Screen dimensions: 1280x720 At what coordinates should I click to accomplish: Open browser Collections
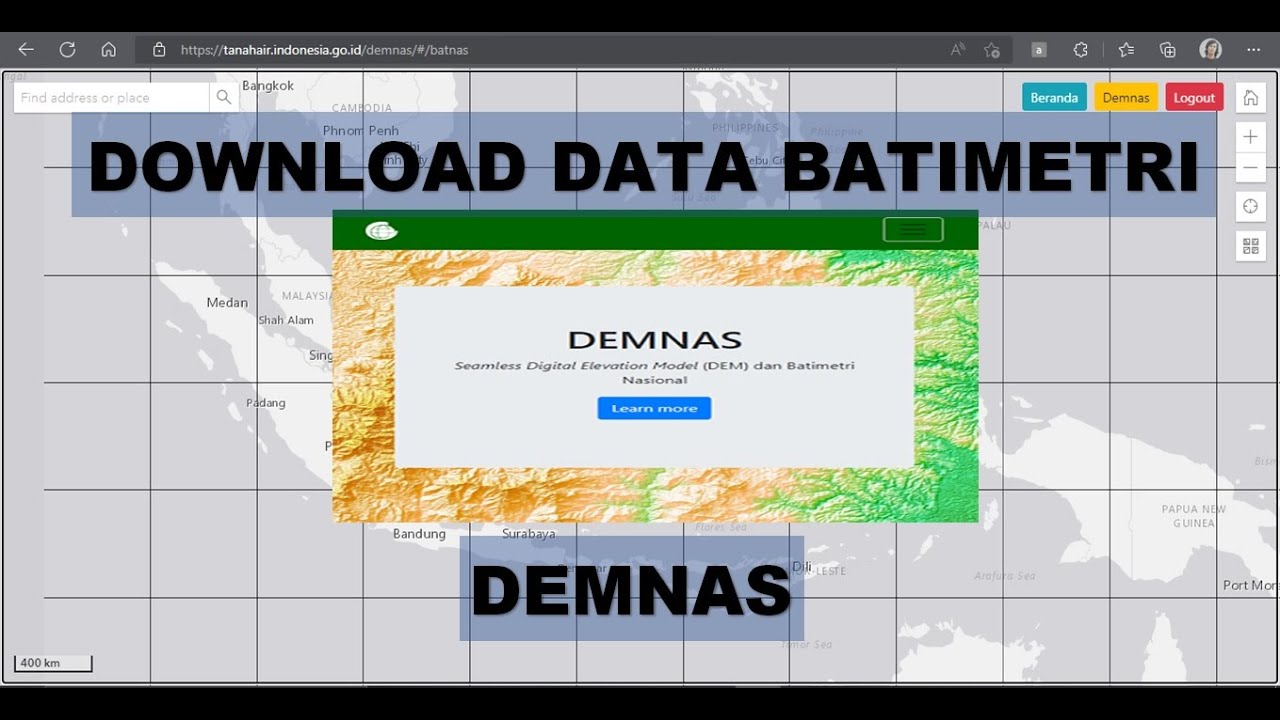[x=1167, y=49]
